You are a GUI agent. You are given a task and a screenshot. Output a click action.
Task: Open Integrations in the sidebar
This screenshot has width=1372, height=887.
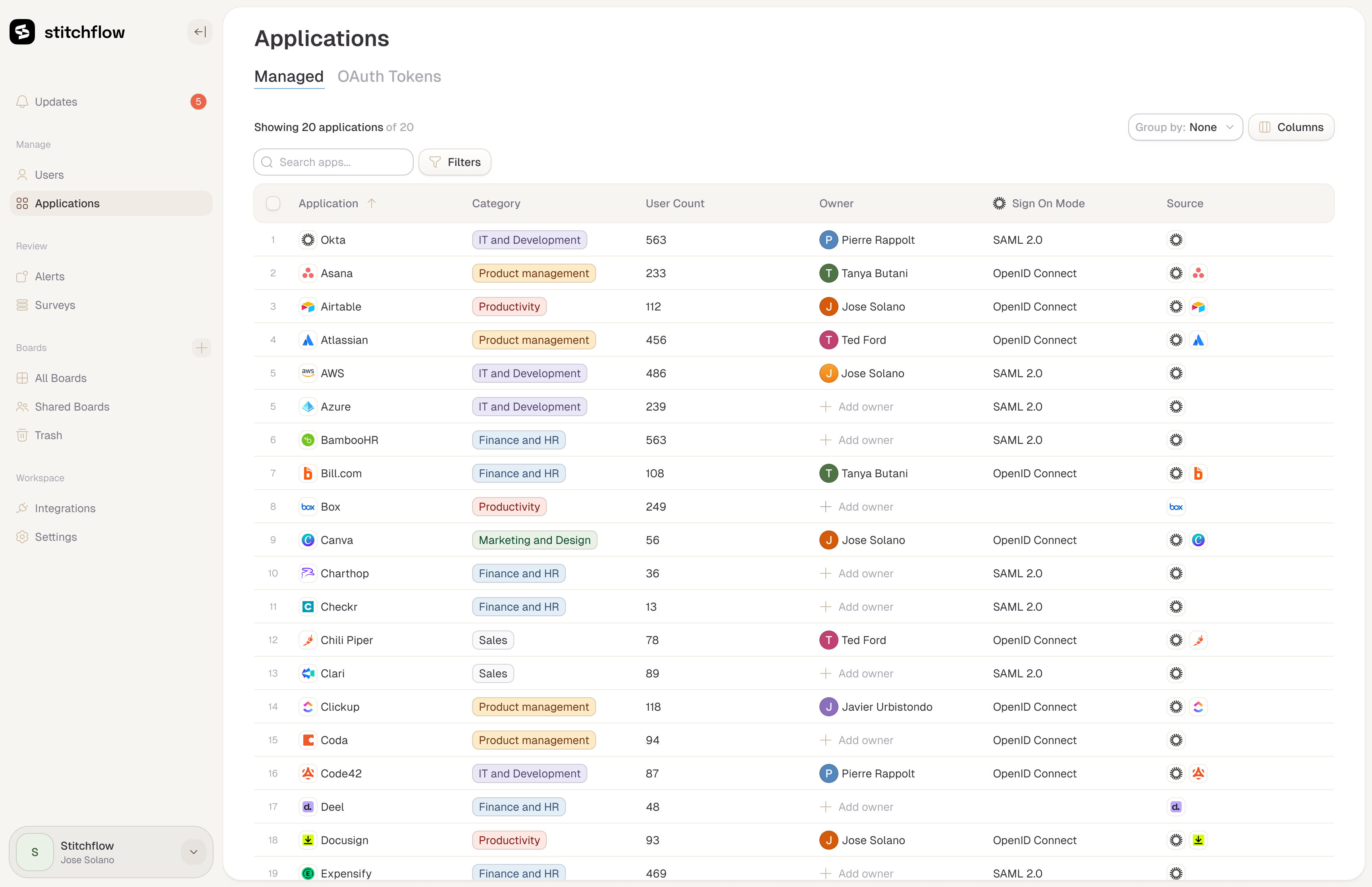click(65, 508)
